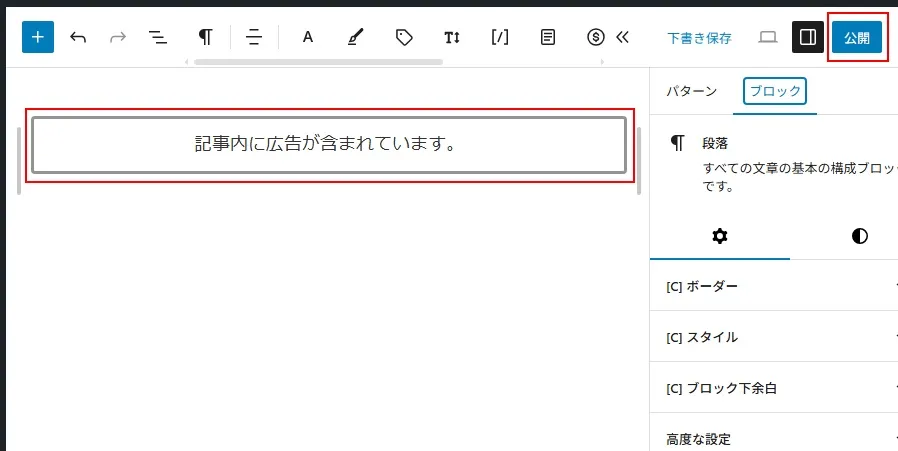
Task: Toggle the settings sidebar panel
Action: (807, 38)
